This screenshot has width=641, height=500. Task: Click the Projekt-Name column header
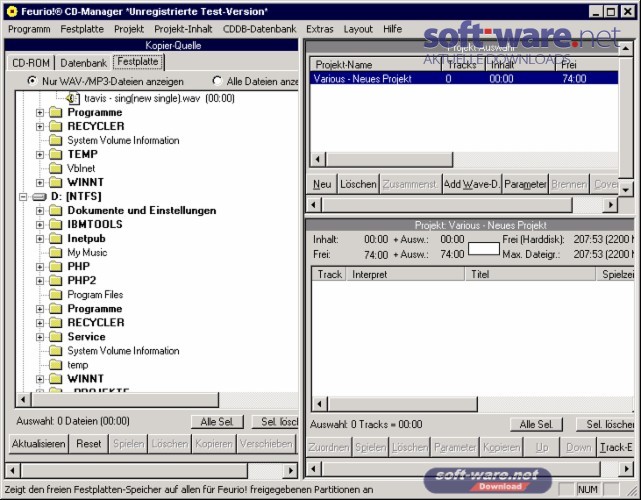coord(376,65)
